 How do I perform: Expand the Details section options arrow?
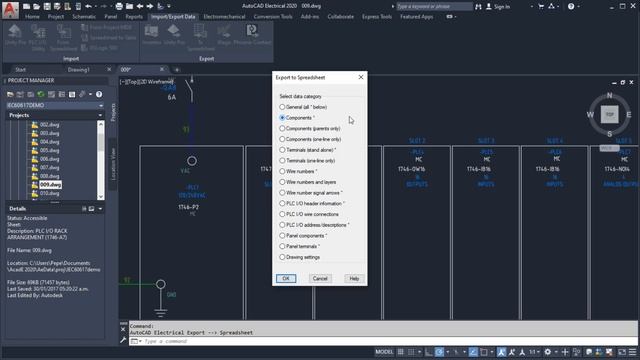click(100, 209)
